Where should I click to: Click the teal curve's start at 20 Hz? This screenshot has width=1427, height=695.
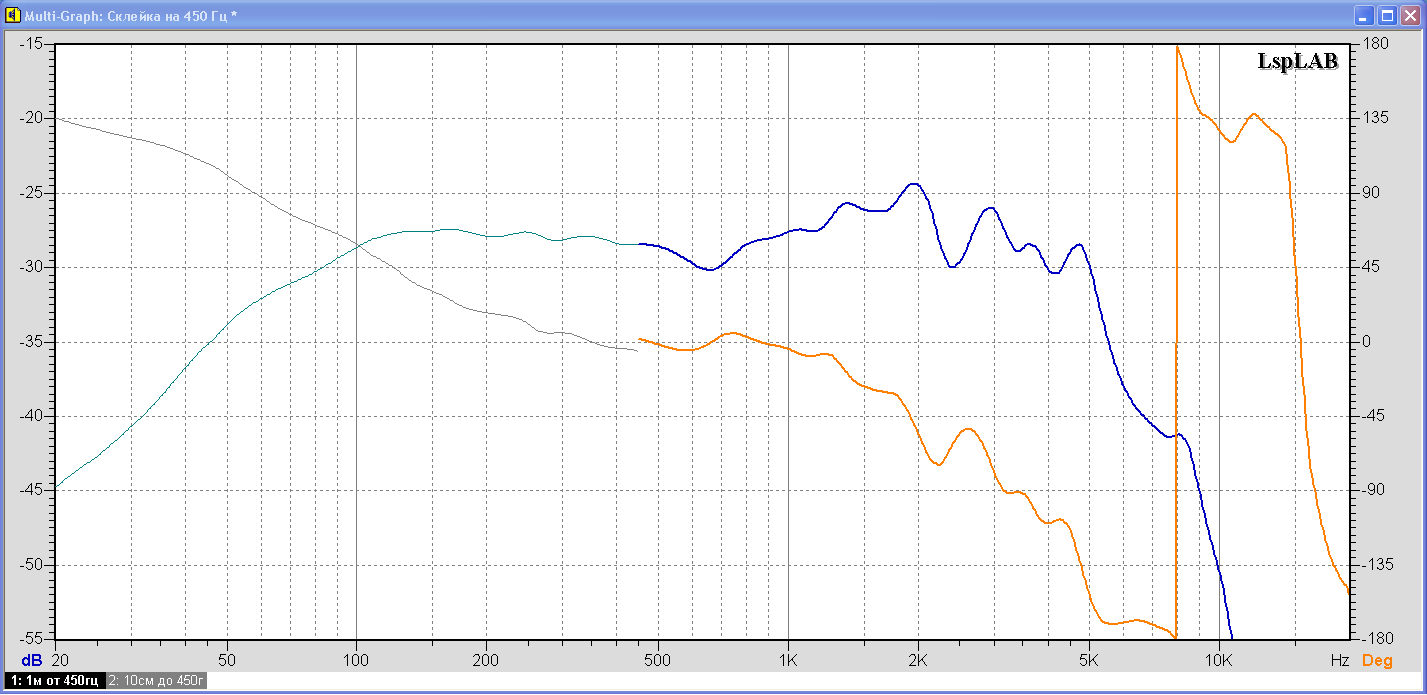58,485
